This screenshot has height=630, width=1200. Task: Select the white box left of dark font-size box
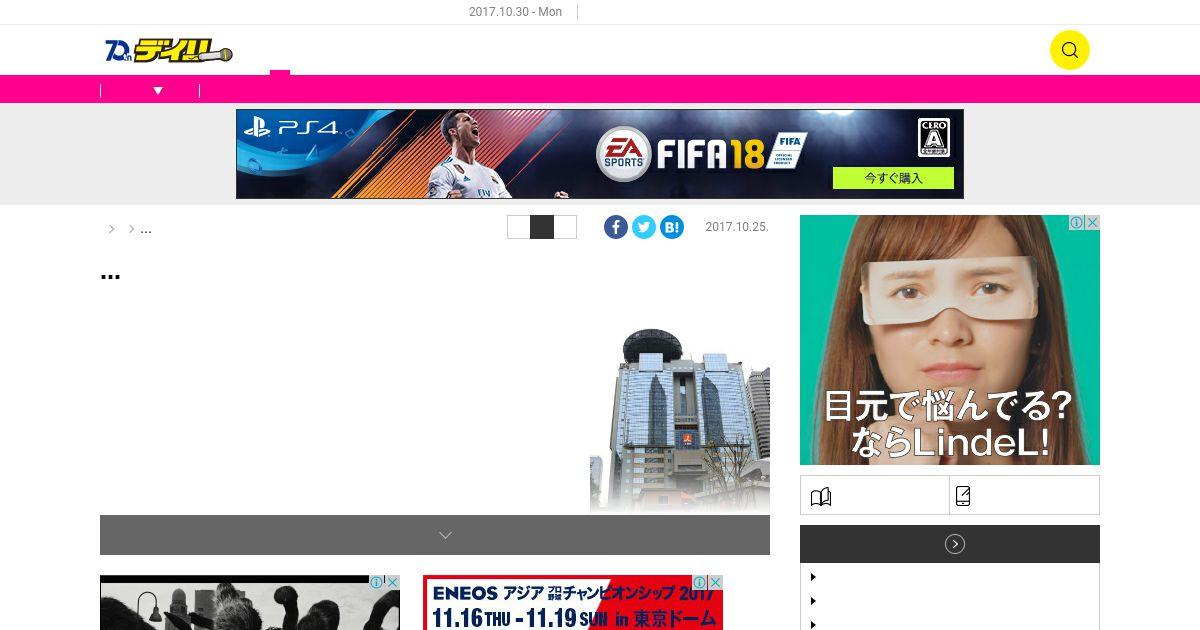(x=518, y=227)
